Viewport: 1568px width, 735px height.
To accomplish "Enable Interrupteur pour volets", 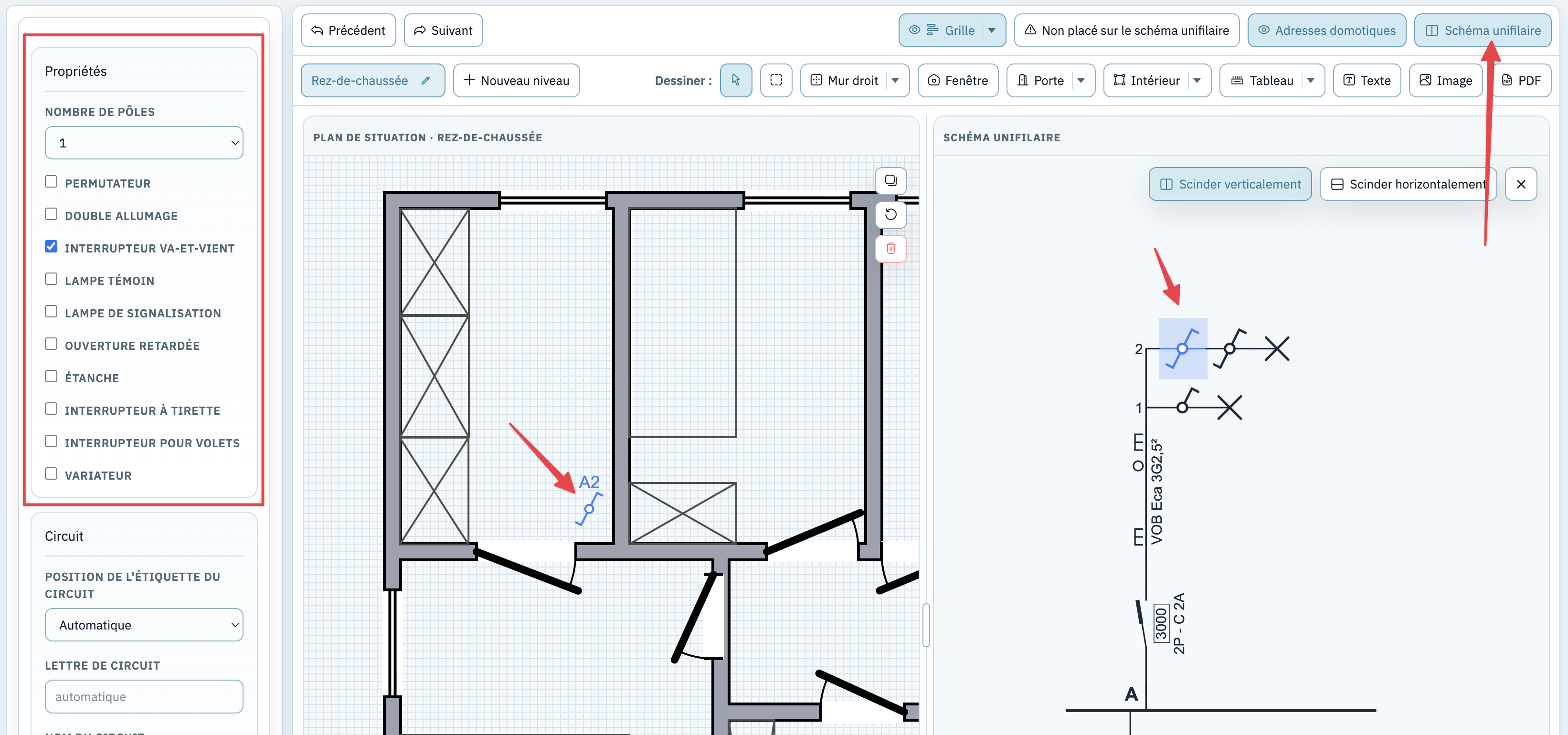I will click(x=51, y=441).
